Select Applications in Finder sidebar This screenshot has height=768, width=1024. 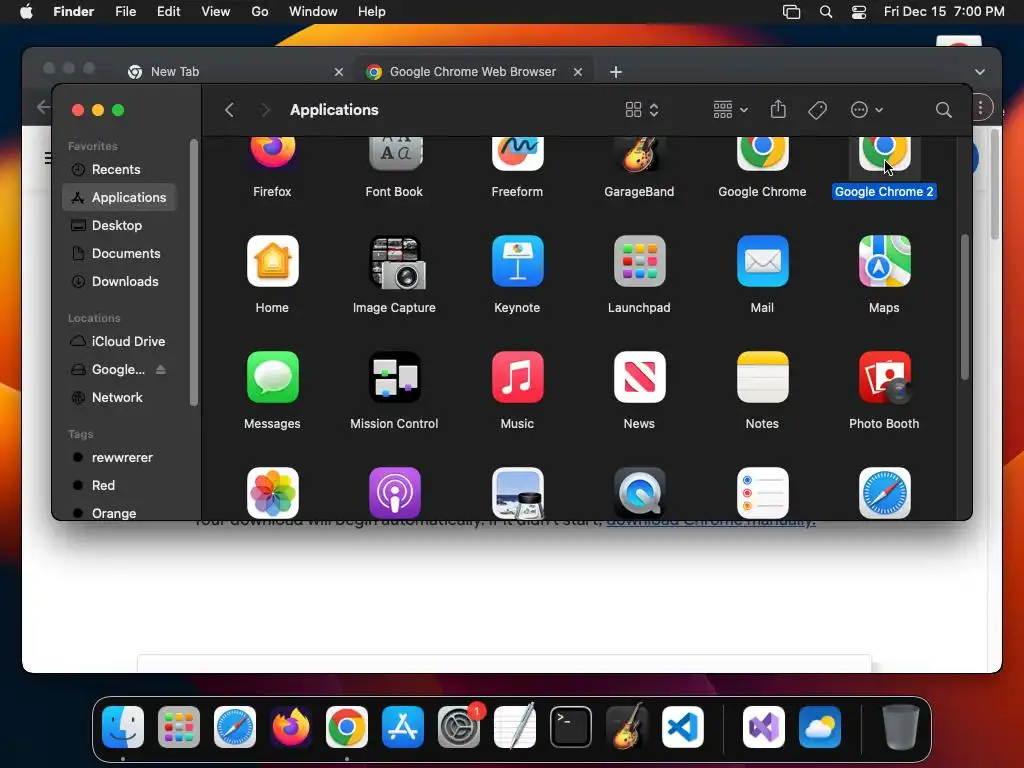(x=119, y=197)
